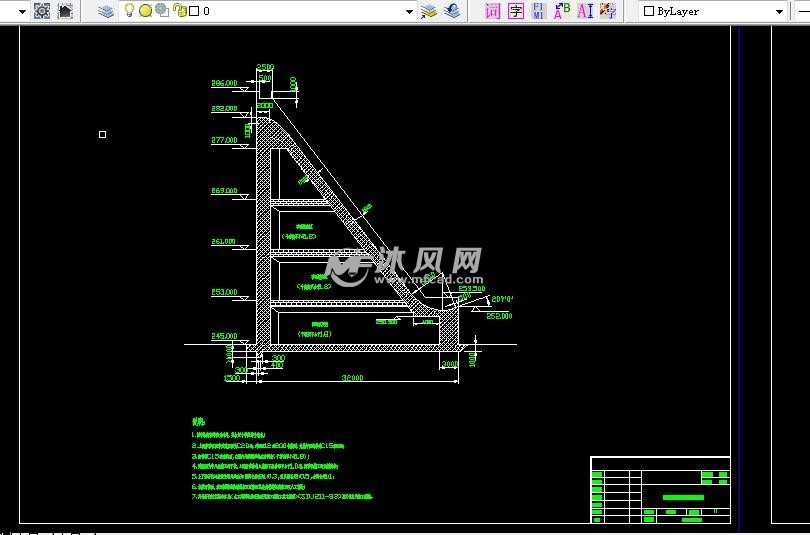Toggle layer lock padlock icon
This screenshot has height=535, width=810.
pyautogui.click(x=178, y=11)
